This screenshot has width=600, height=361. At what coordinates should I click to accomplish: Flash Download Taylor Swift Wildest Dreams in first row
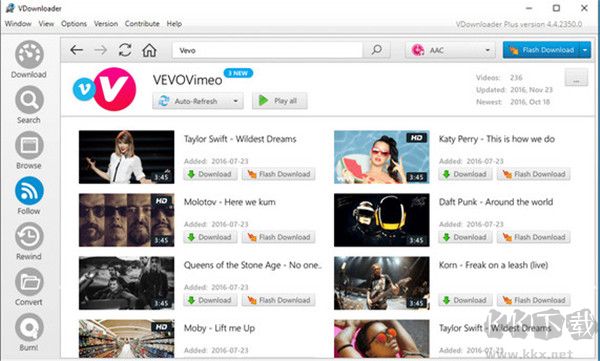[279, 174]
